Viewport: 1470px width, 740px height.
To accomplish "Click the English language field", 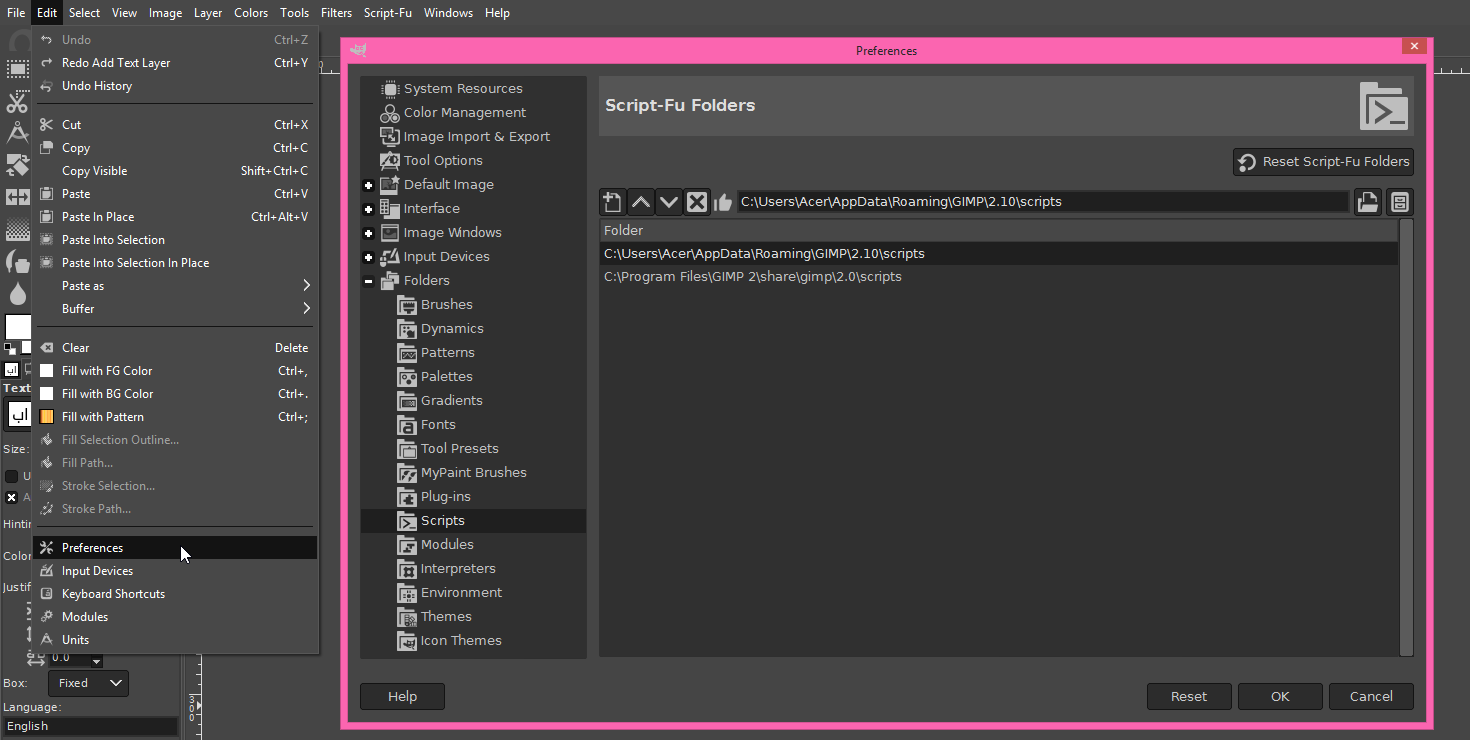I will tap(90, 726).
